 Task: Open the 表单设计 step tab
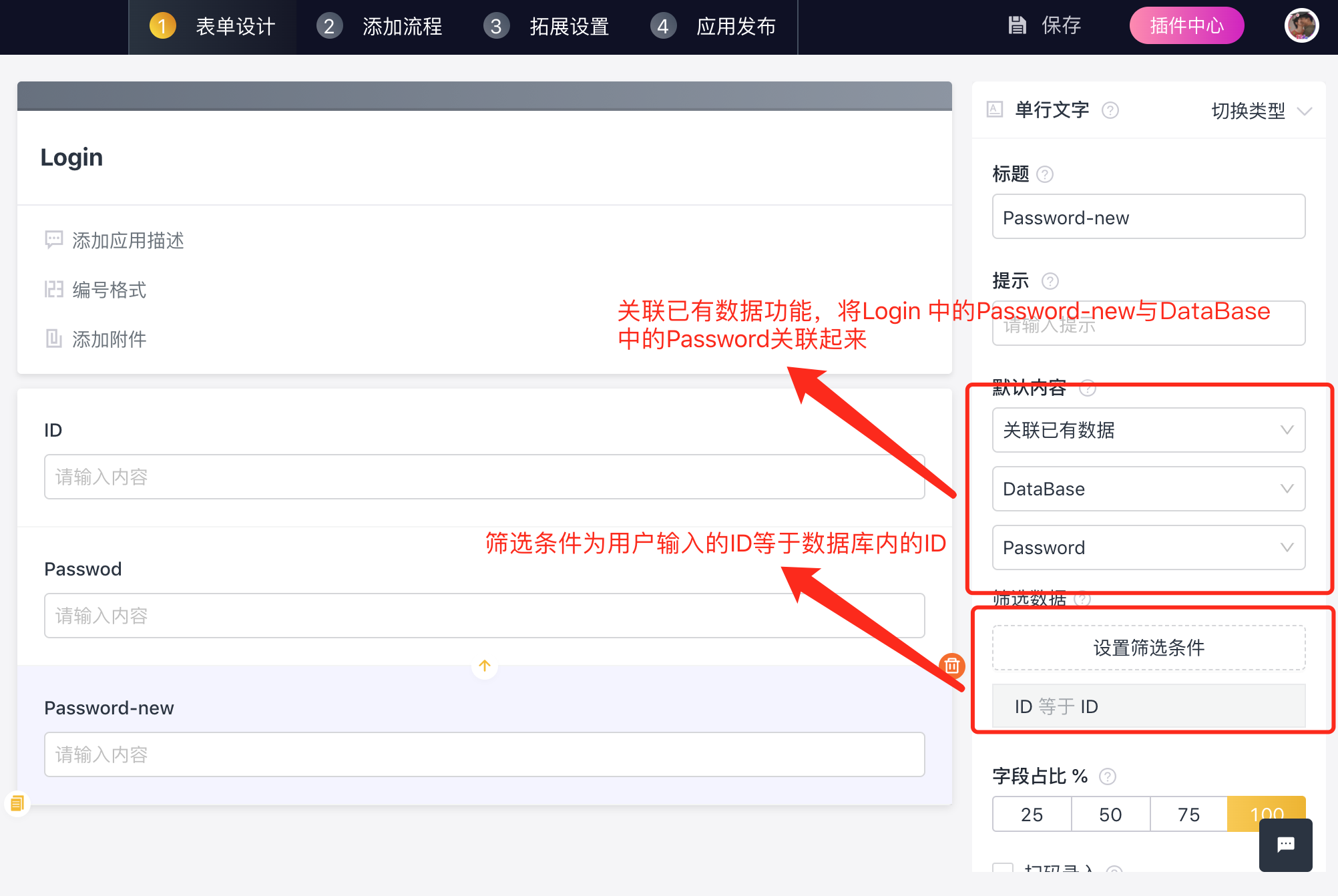212,27
